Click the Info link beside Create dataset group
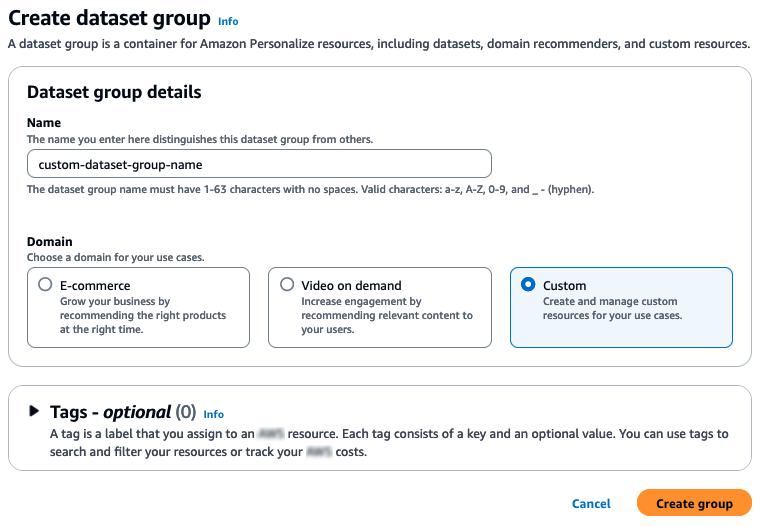This screenshot has width=757, height=526. coord(228,21)
